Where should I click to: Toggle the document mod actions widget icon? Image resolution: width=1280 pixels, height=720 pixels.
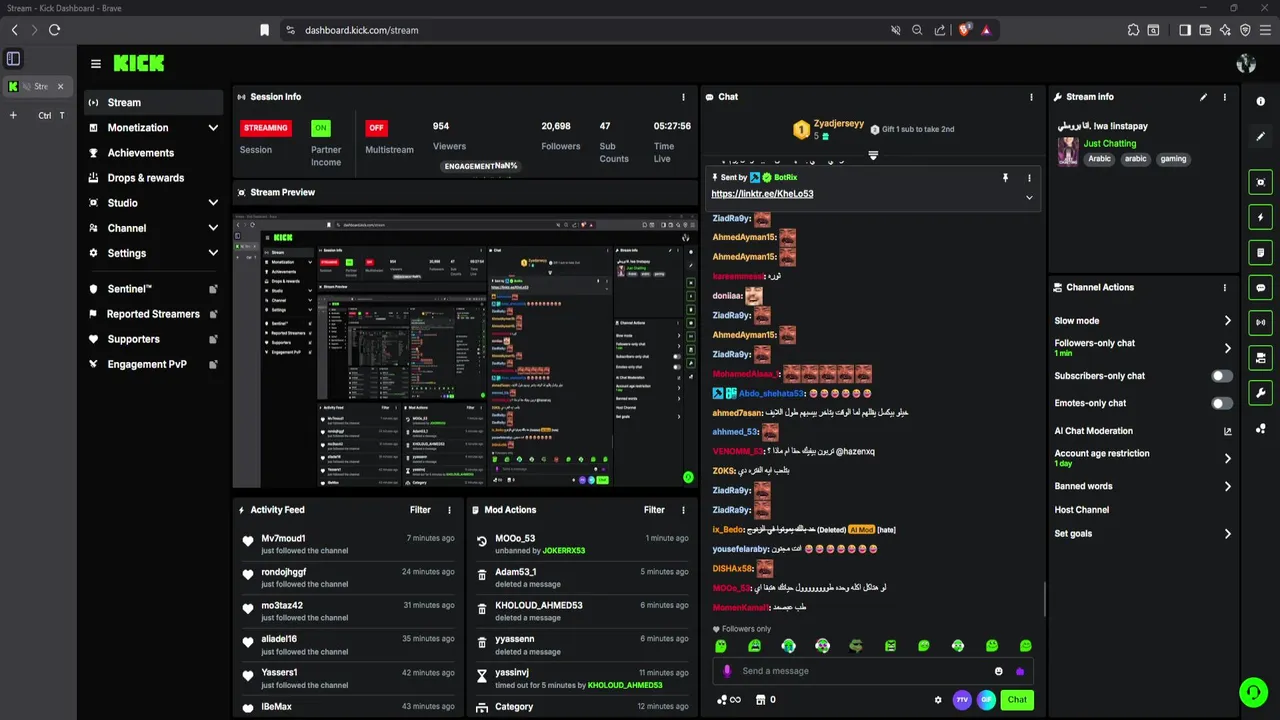pyautogui.click(x=1261, y=252)
